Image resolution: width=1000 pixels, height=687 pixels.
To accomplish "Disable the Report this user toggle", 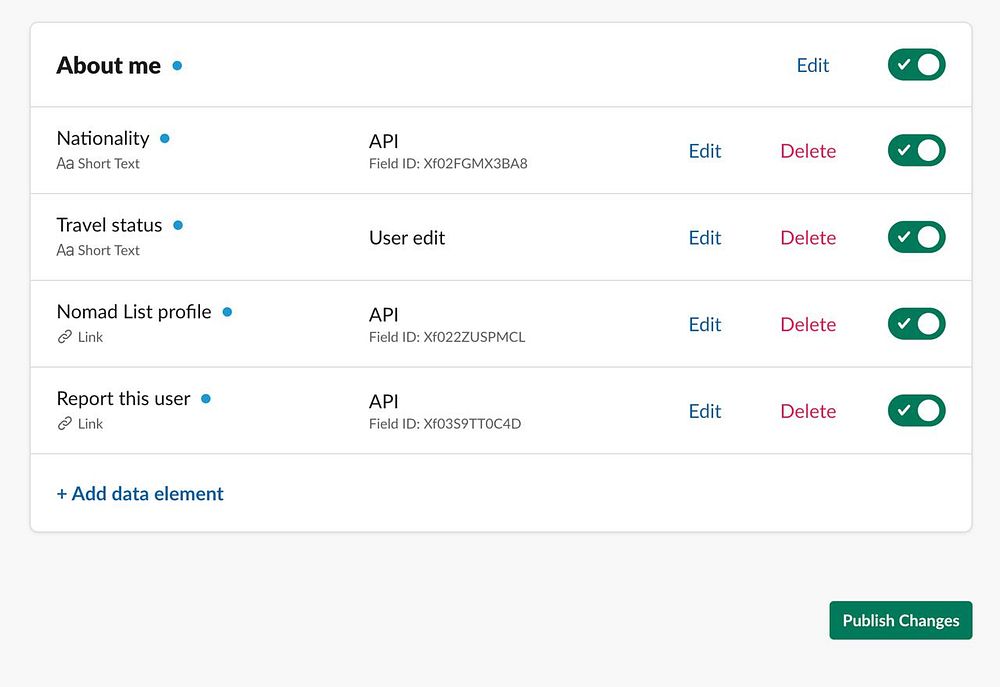I will tap(916, 411).
